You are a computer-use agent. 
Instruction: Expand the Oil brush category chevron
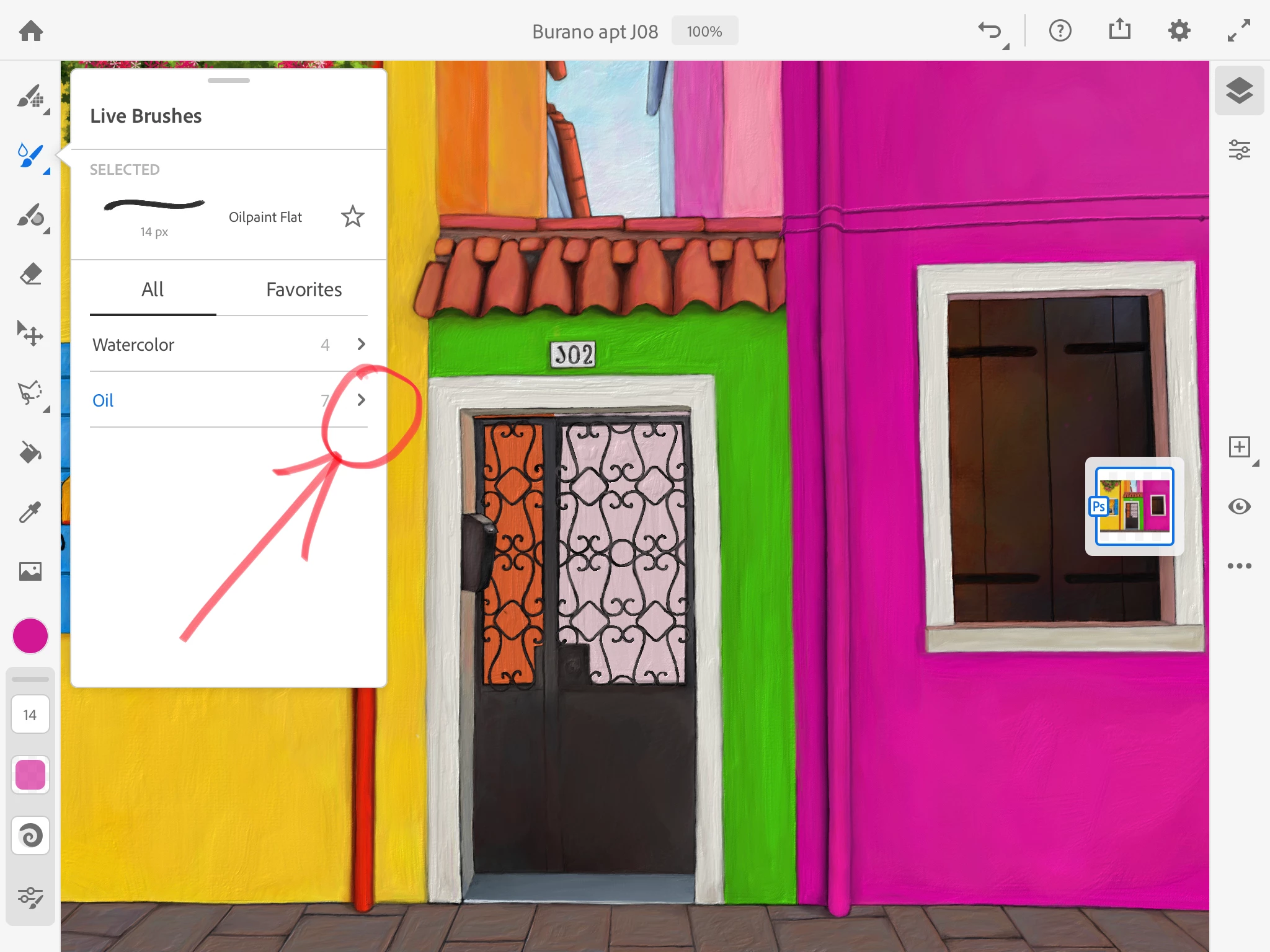click(x=361, y=400)
